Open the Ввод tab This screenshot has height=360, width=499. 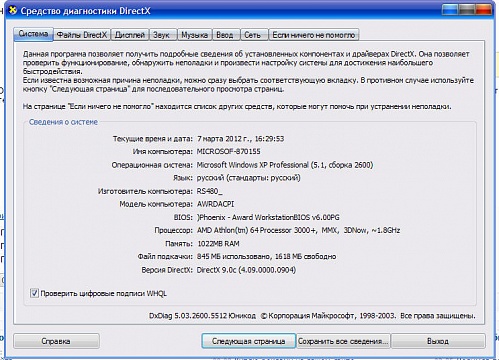[225, 35]
